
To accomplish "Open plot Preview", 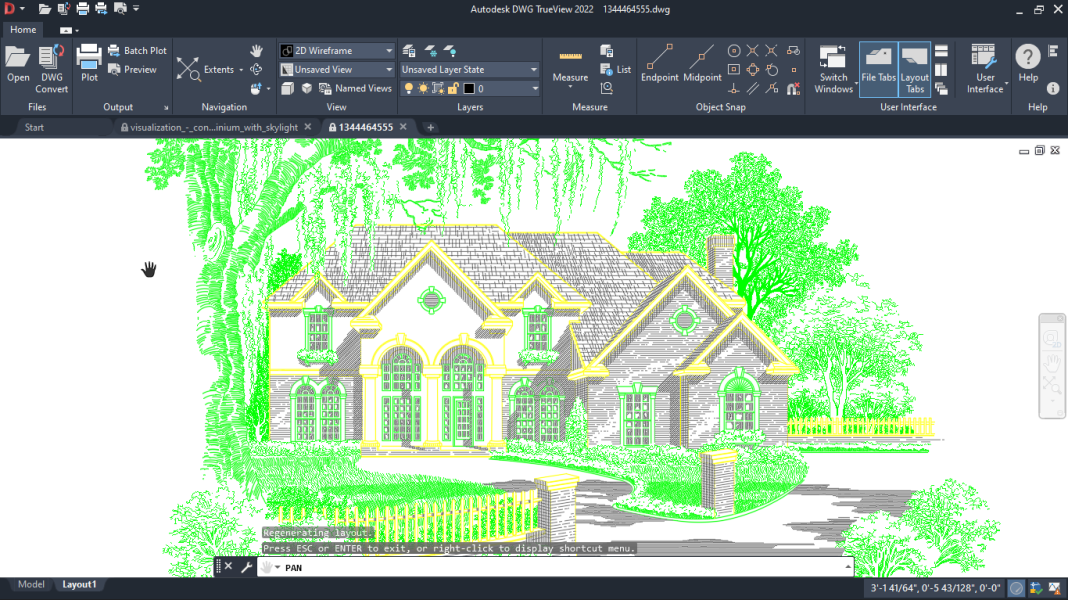I will tap(132, 69).
